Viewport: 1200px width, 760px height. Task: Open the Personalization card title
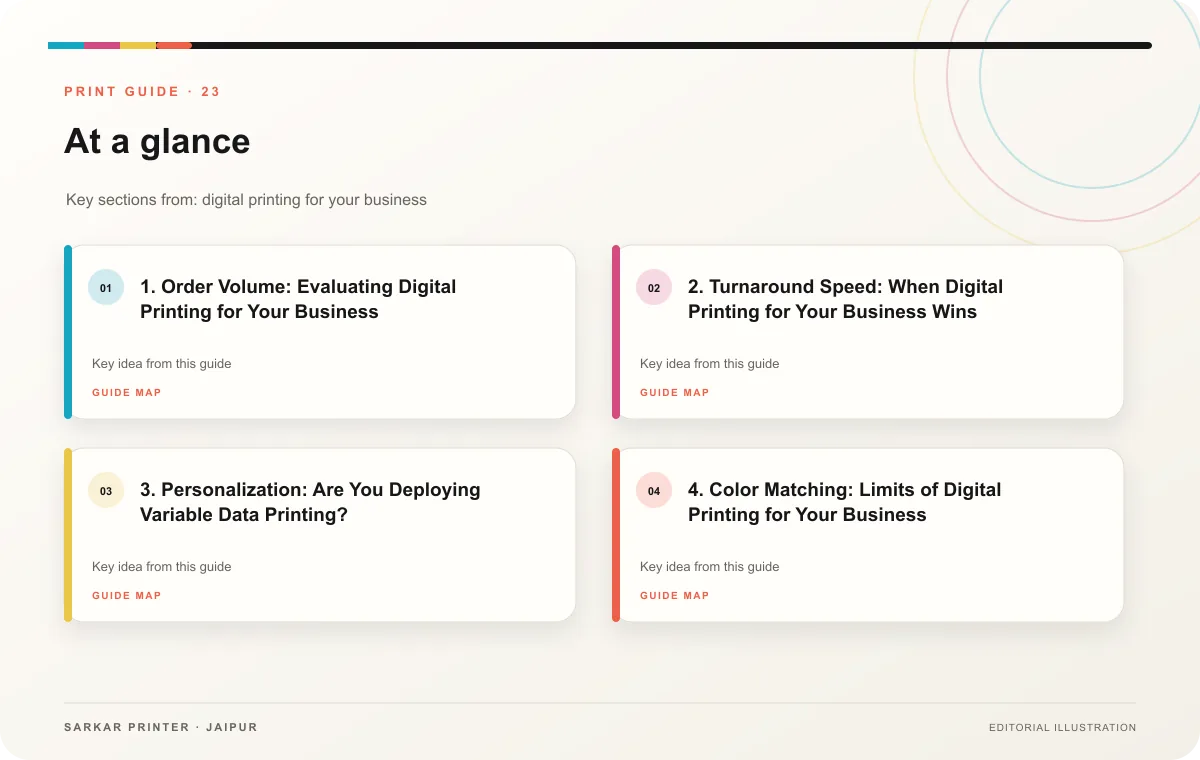coord(310,502)
